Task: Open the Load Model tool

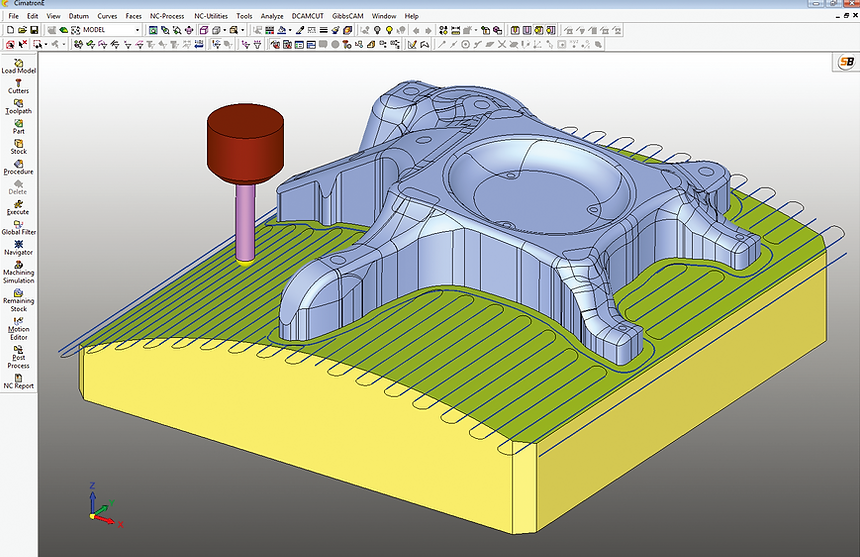Action: pos(18,64)
